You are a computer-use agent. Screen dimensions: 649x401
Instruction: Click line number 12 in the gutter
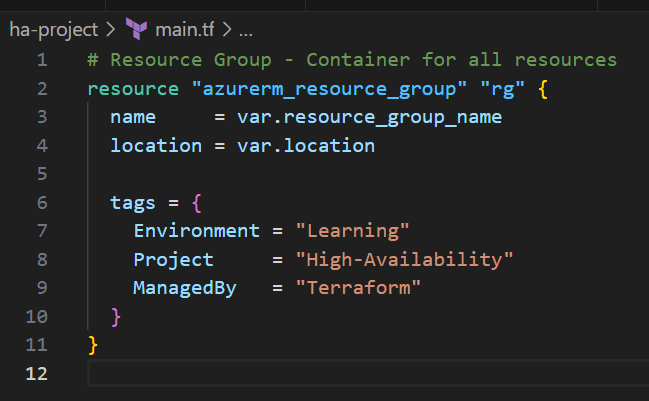pyautogui.click(x=36, y=374)
